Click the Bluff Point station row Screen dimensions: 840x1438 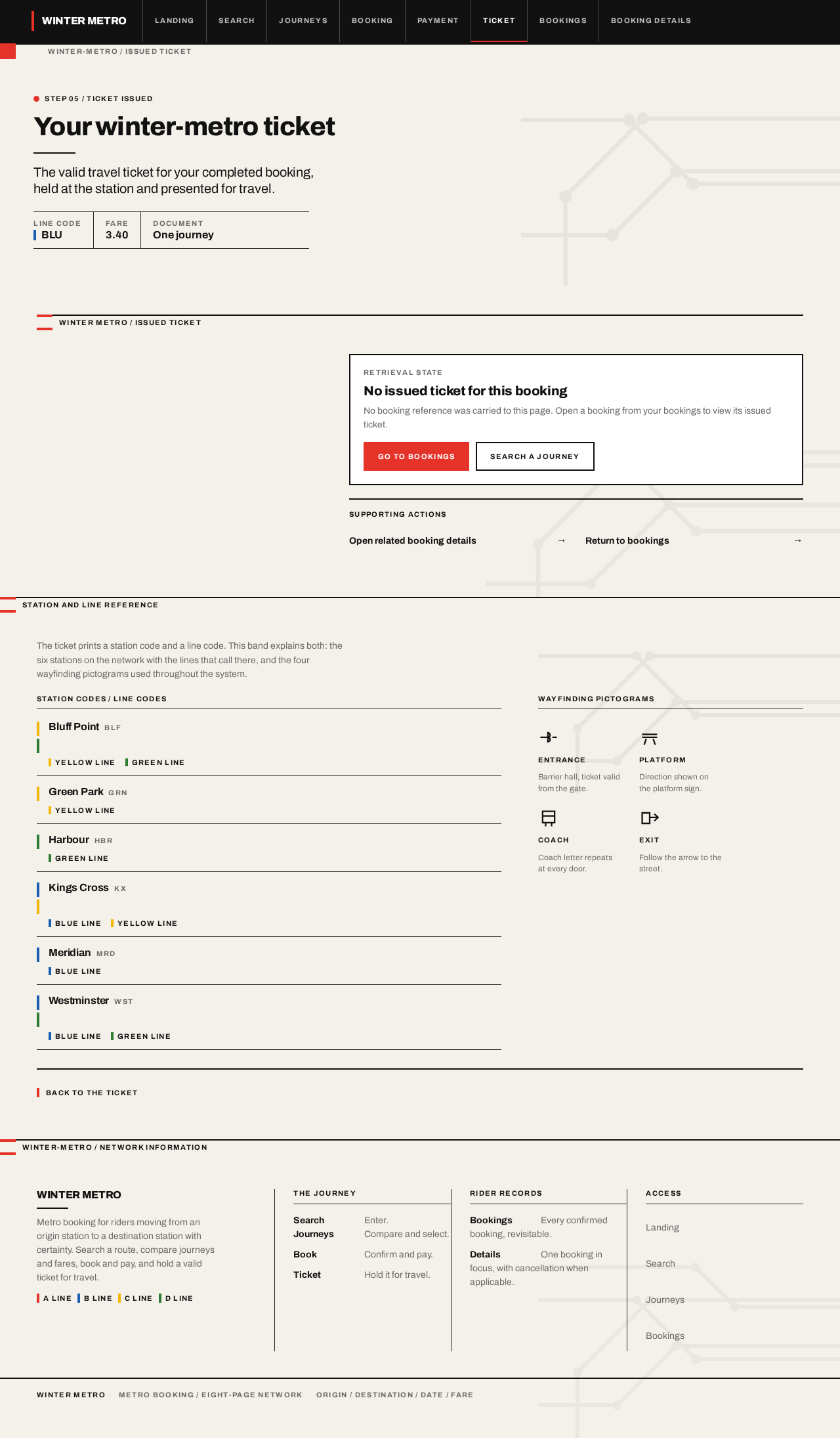point(269,743)
